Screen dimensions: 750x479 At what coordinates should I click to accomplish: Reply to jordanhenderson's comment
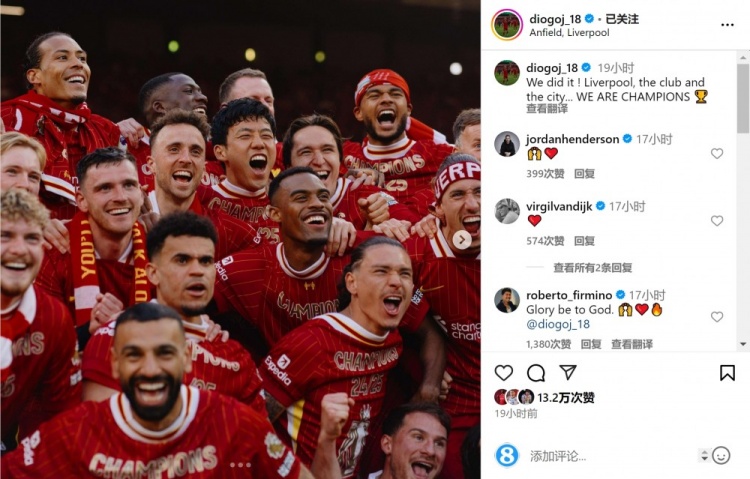click(584, 174)
